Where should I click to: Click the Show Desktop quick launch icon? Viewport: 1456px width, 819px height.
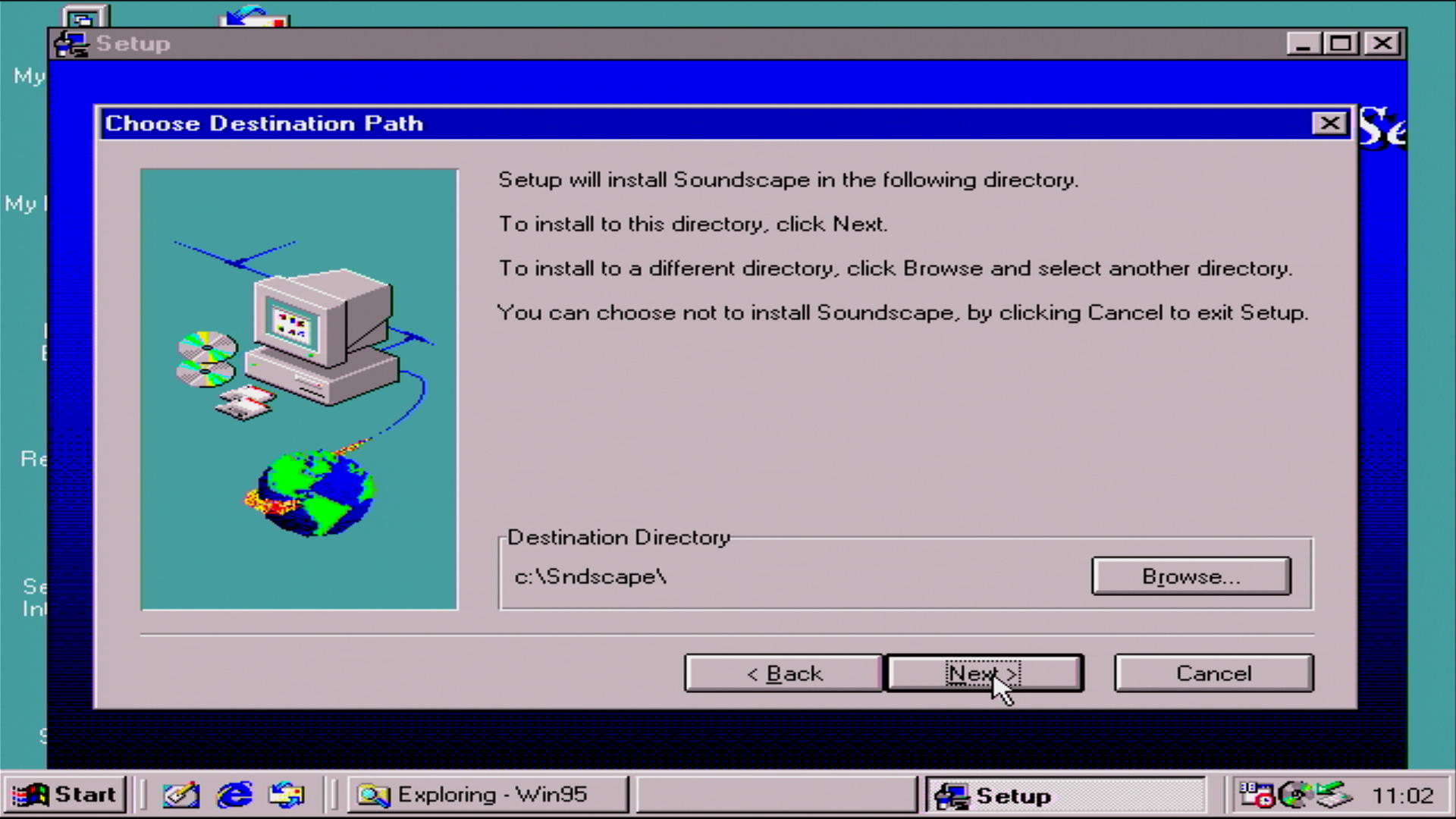[181, 795]
